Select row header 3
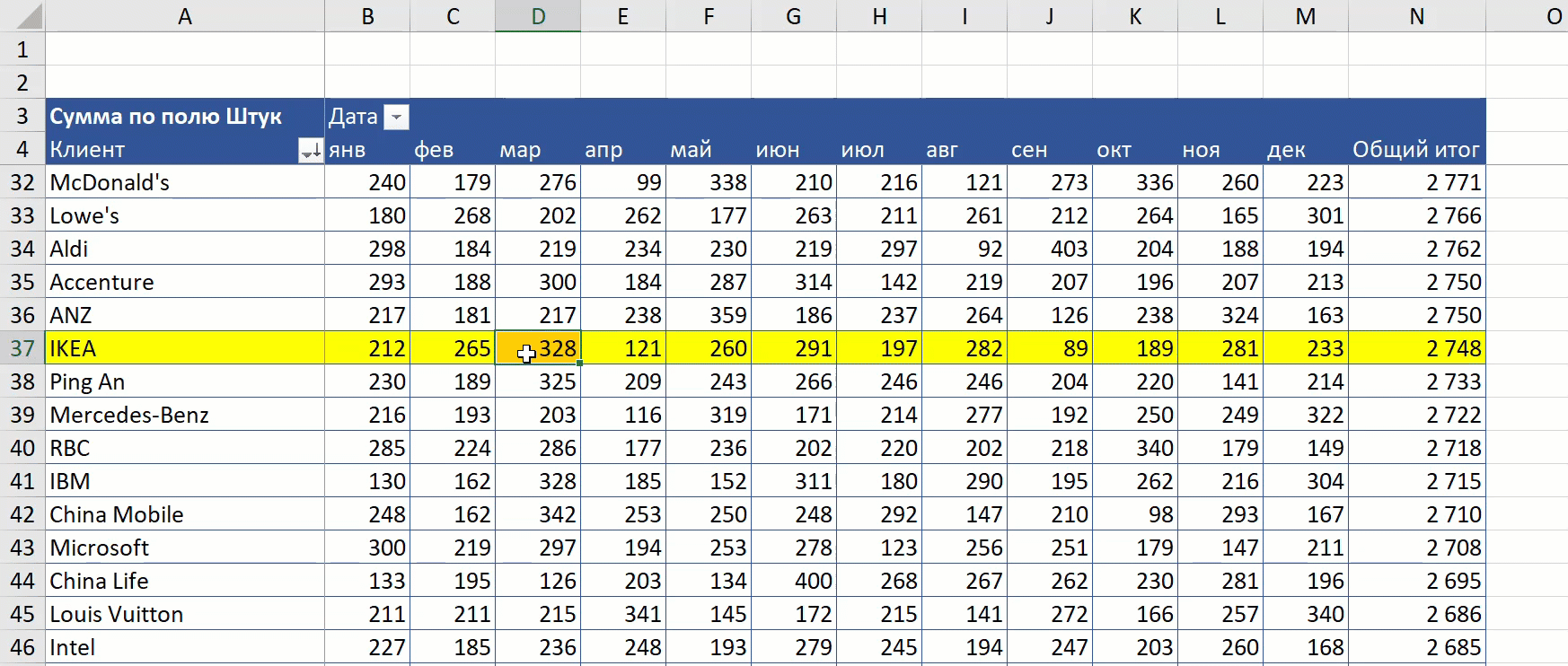 click(22, 116)
